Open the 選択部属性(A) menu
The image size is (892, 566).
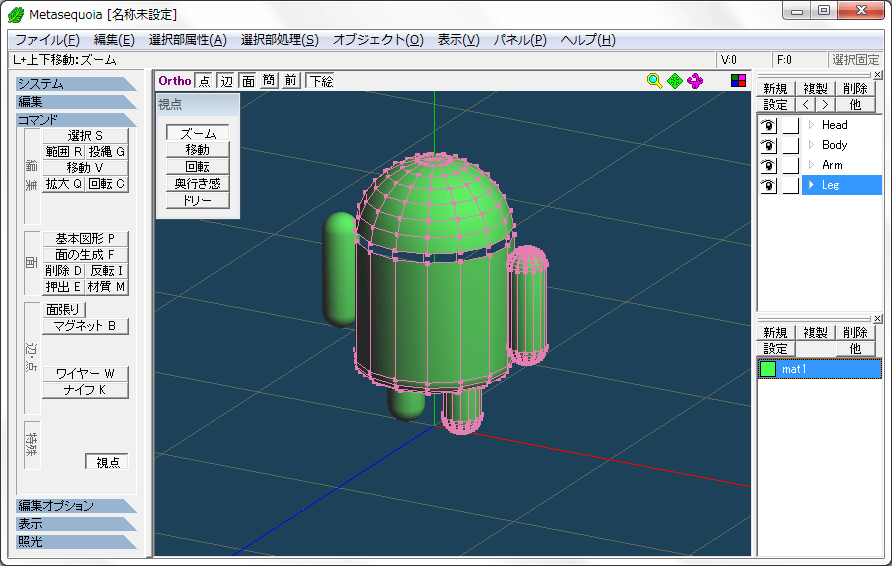(188, 40)
